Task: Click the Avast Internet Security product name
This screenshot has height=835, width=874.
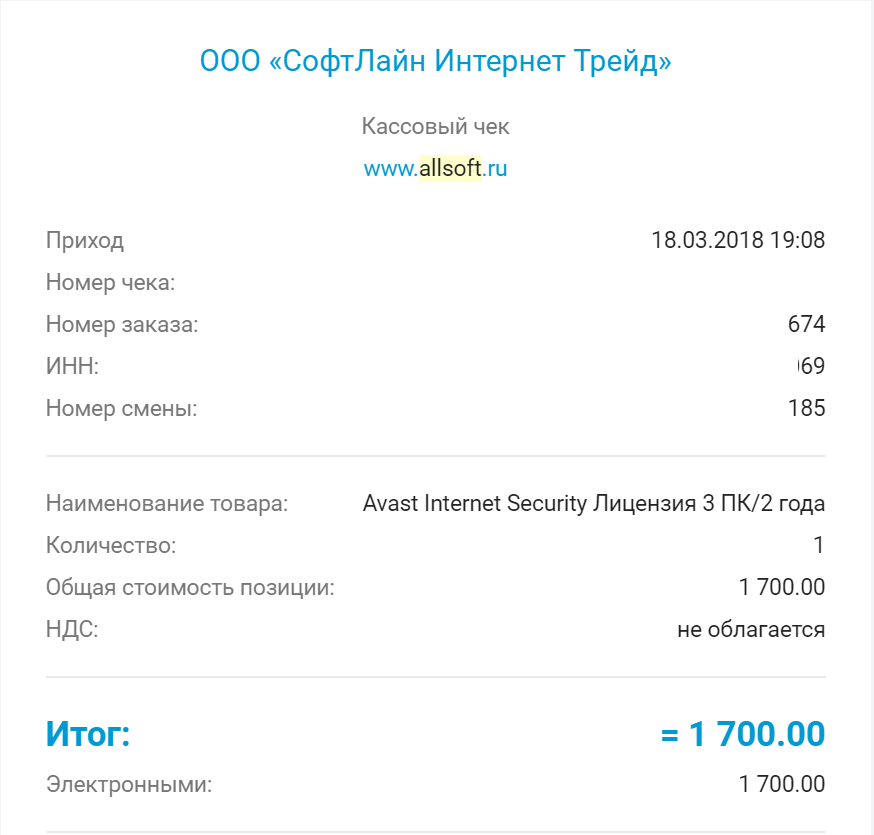Action: (x=594, y=504)
